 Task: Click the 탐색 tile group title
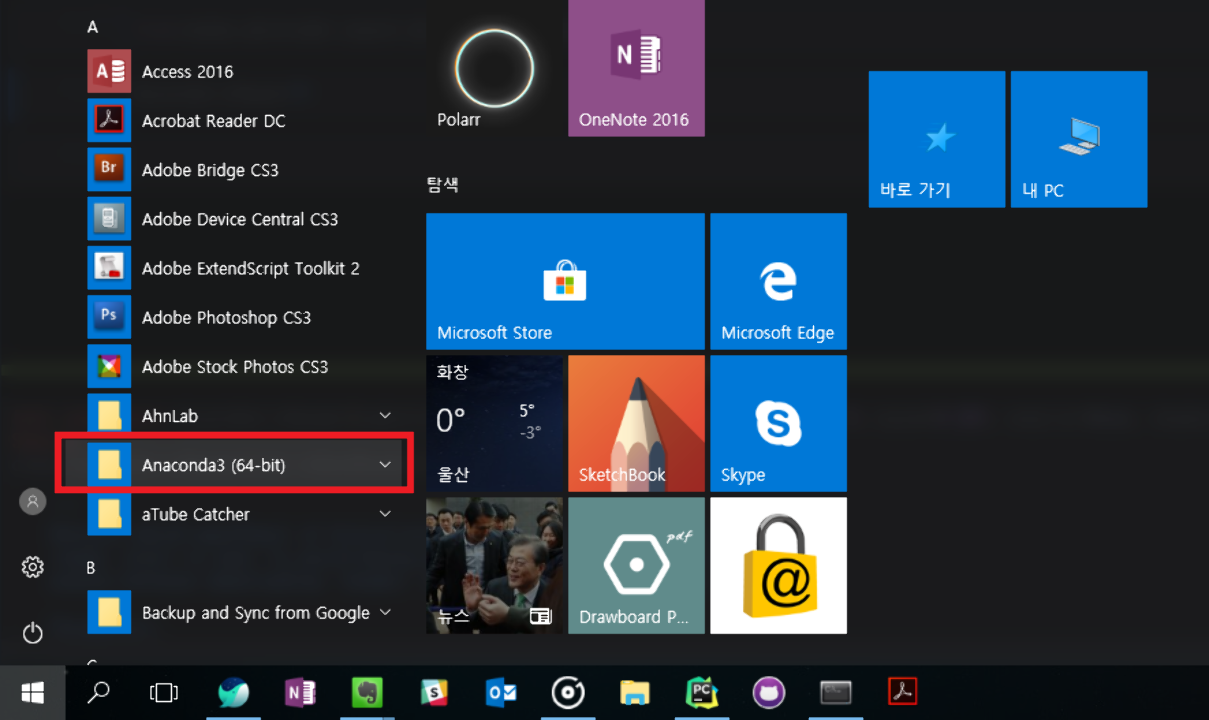[443, 184]
